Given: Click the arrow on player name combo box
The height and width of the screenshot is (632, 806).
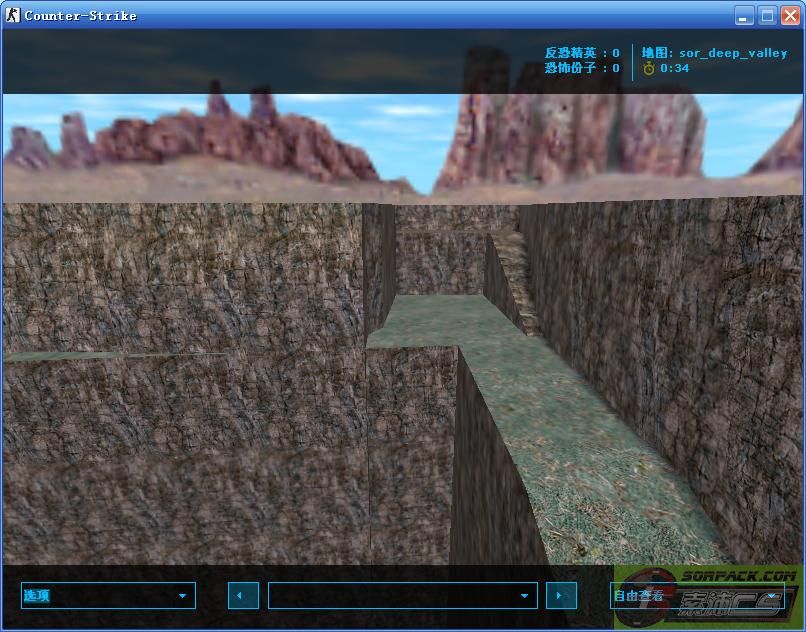Looking at the screenshot, I should pyautogui.click(x=524, y=596).
